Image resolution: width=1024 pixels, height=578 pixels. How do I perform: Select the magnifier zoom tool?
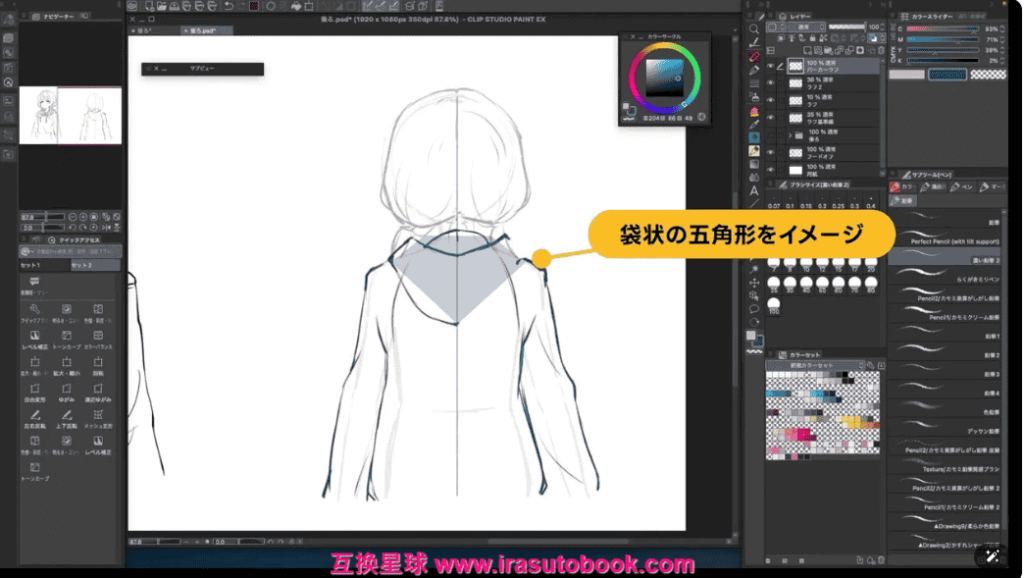pyautogui.click(x=754, y=29)
